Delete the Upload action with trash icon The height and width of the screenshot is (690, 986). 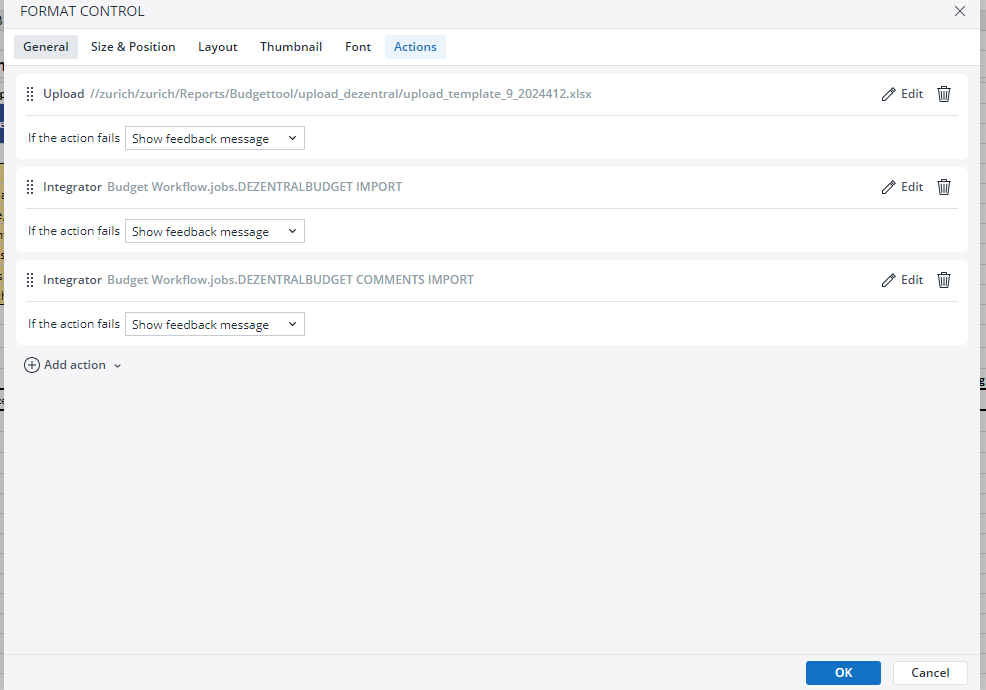(943, 94)
